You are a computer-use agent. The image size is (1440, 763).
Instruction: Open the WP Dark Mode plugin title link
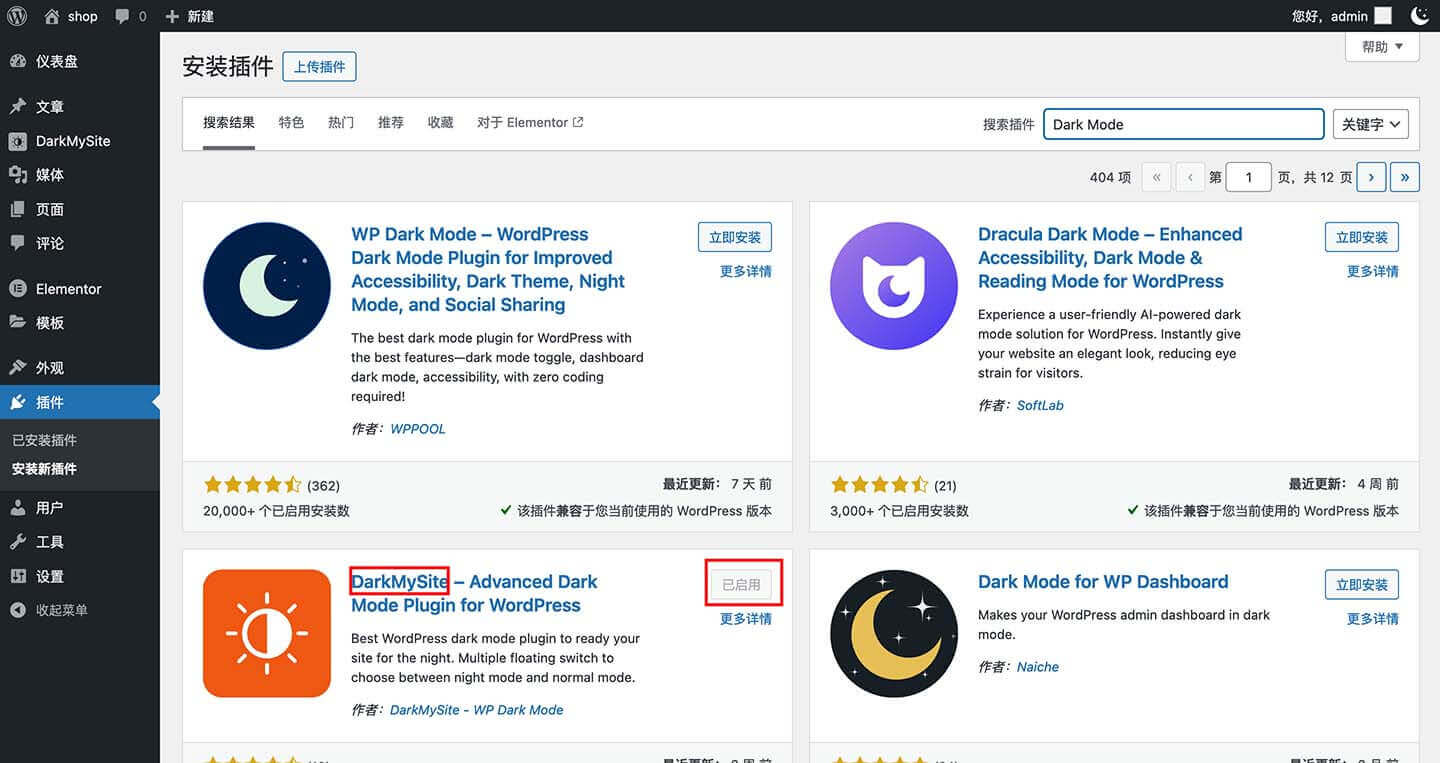click(488, 269)
